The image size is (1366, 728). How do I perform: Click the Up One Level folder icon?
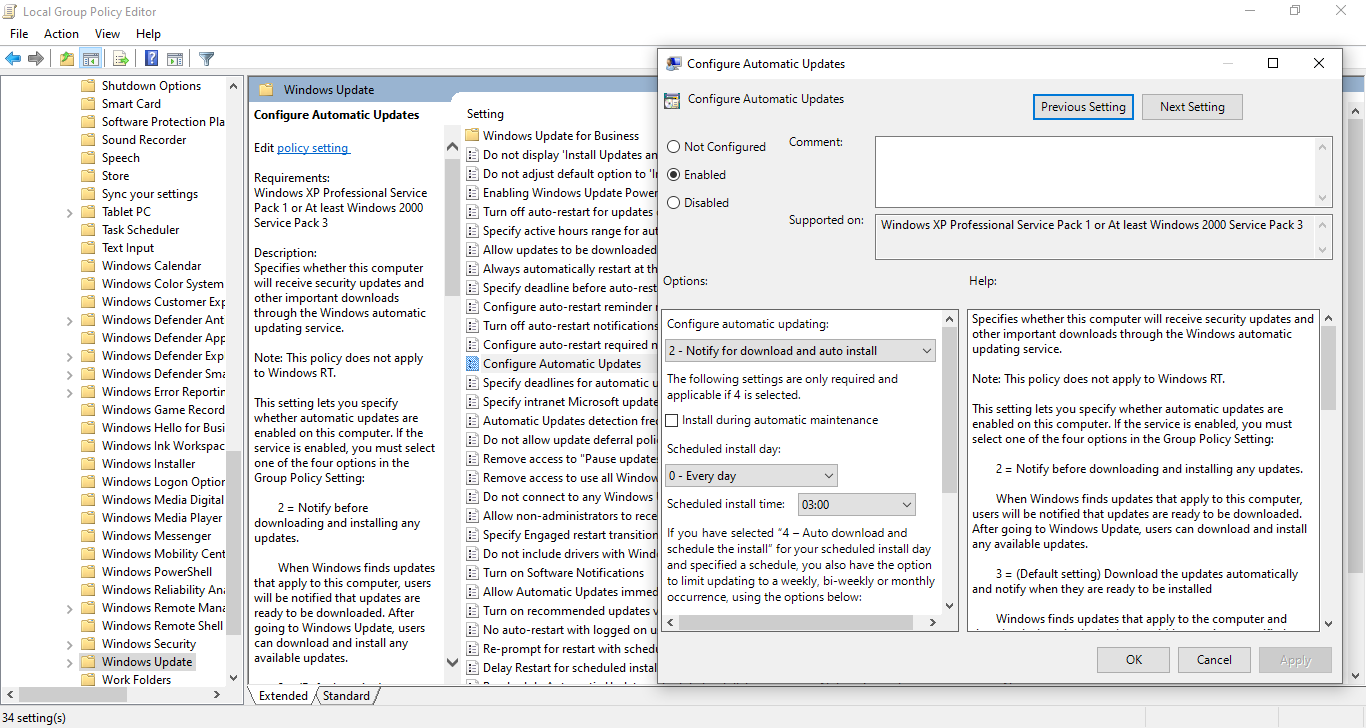(66, 59)
